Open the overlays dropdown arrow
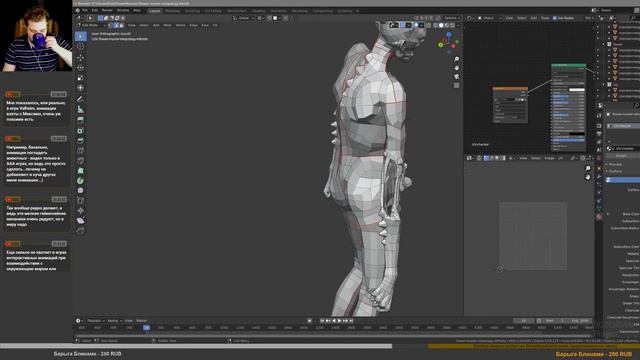 click(422, 25)
